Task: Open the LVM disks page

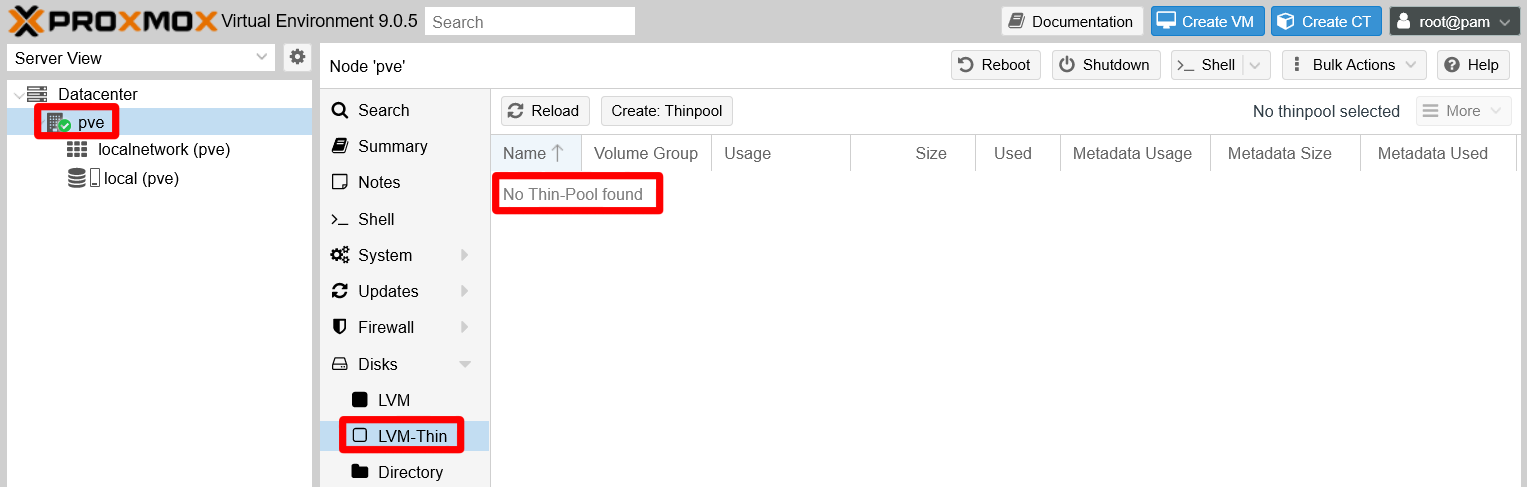Action: click(x=404, y=400)
